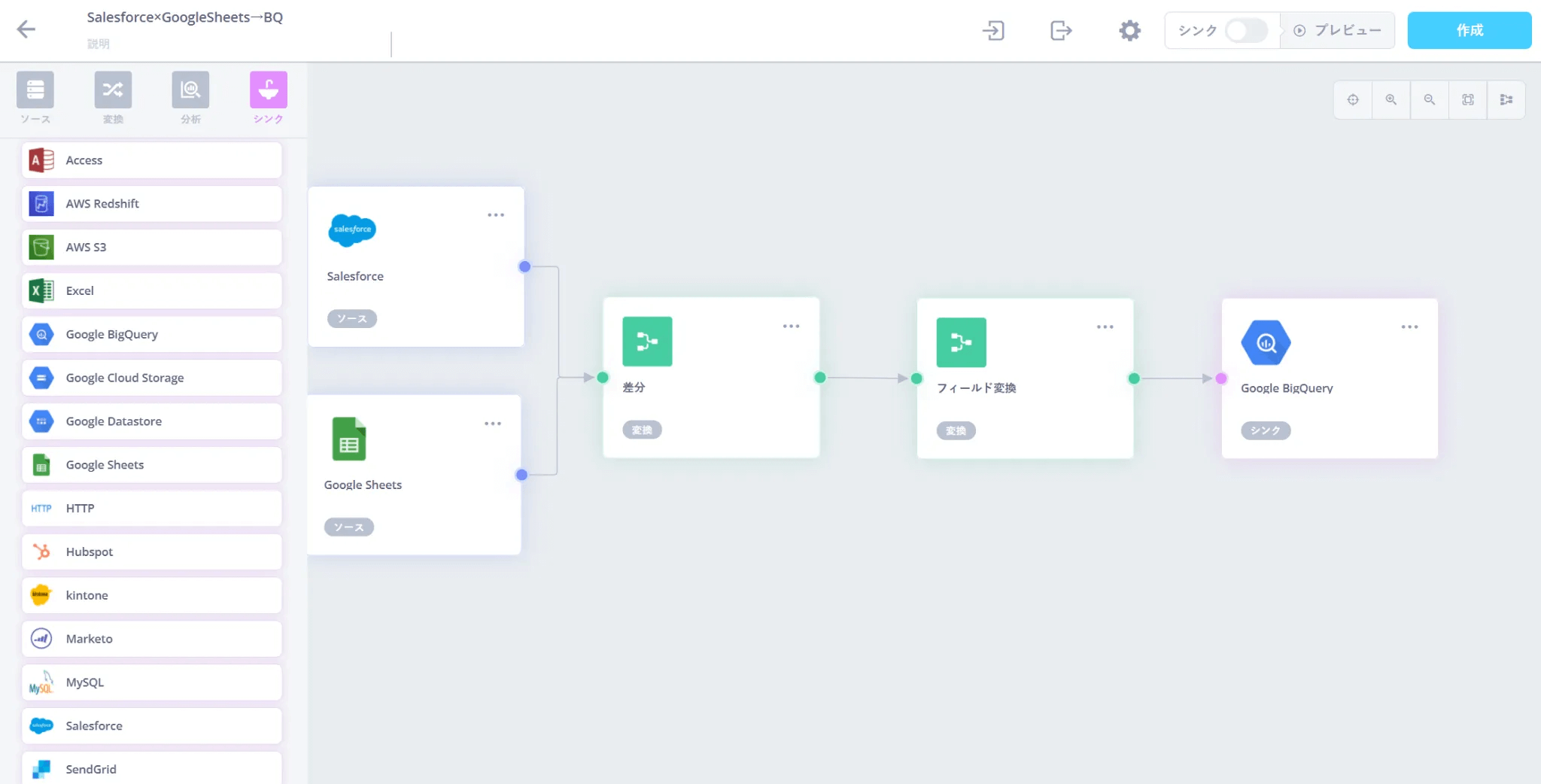This screenshot has height=784, width=1541.
Task: Open the Salesforce node options menu
Action: coord(496,215)
